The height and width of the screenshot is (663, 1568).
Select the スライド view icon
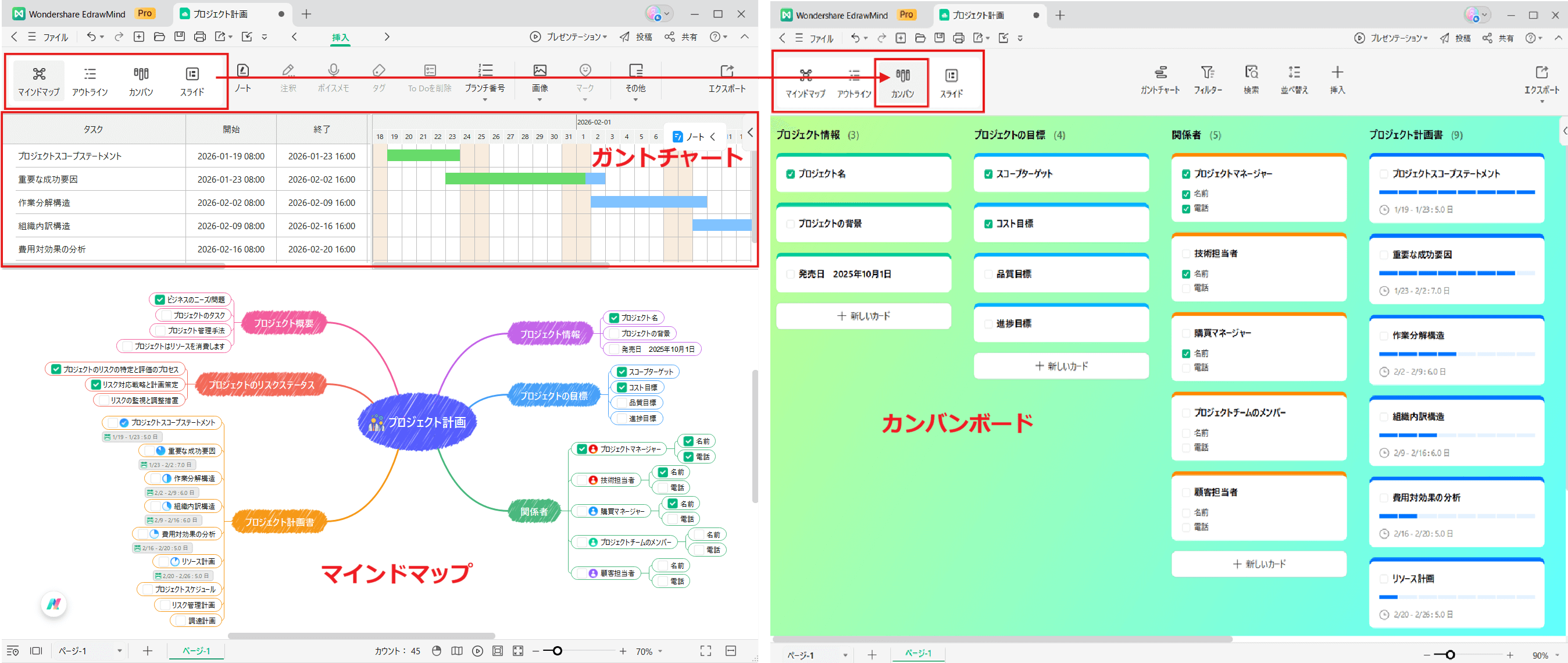pyautogui.click(x=192, y=80)
